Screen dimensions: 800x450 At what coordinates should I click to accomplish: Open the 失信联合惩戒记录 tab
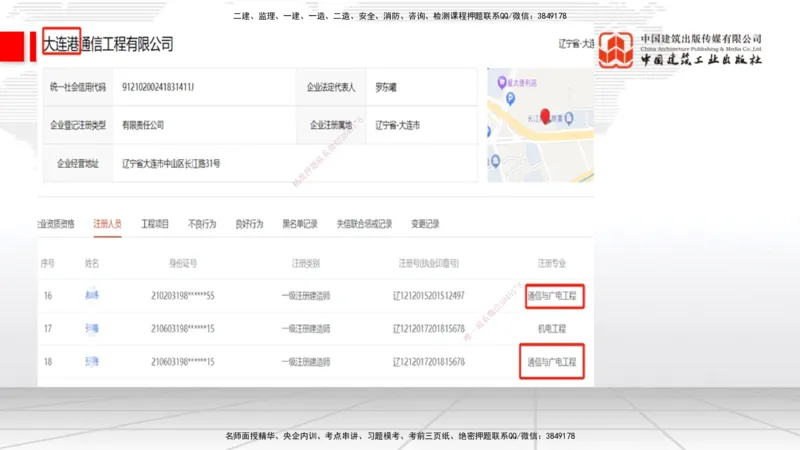click(364, 223)
